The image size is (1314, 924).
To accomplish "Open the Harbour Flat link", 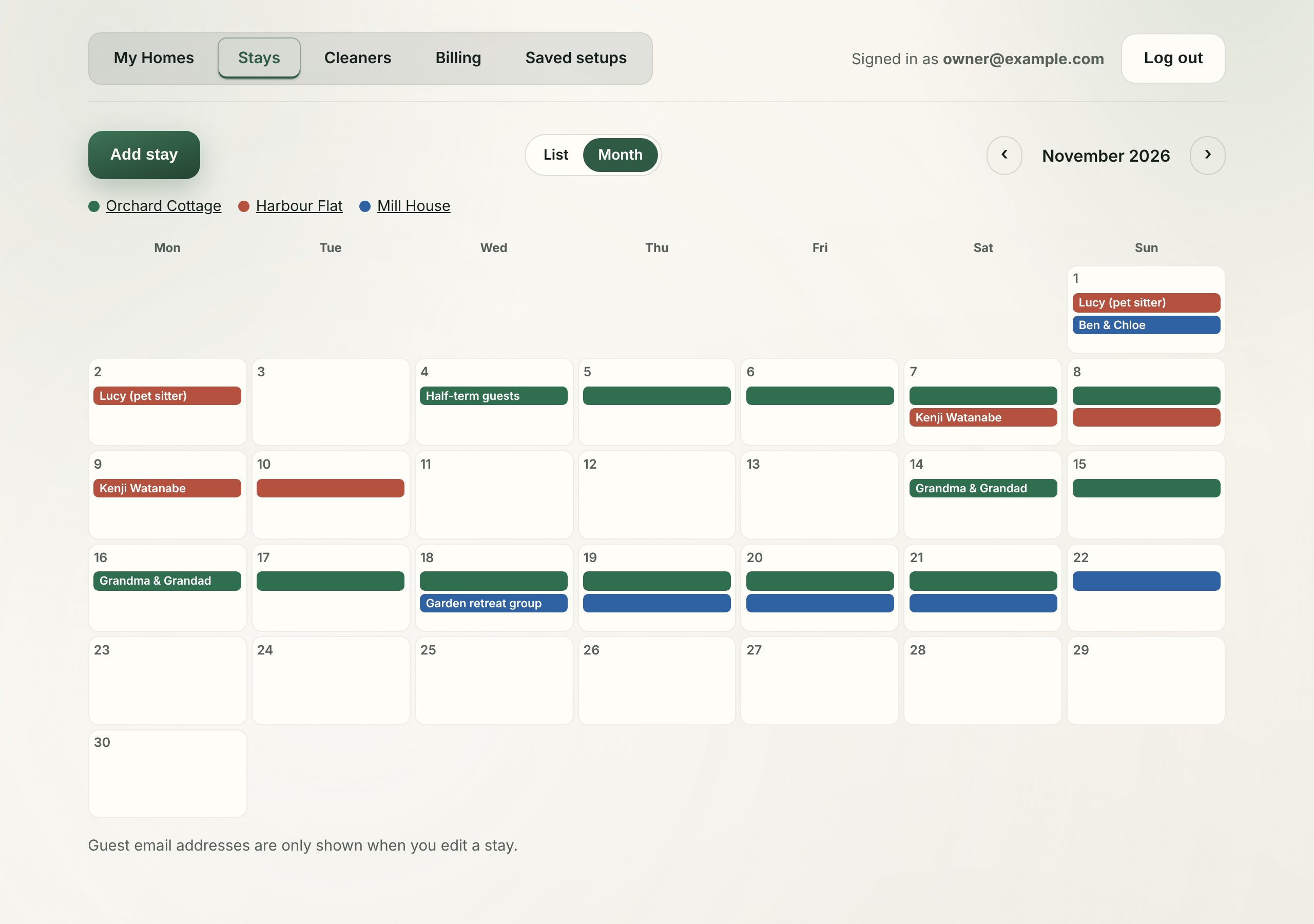I will [299, 205].
